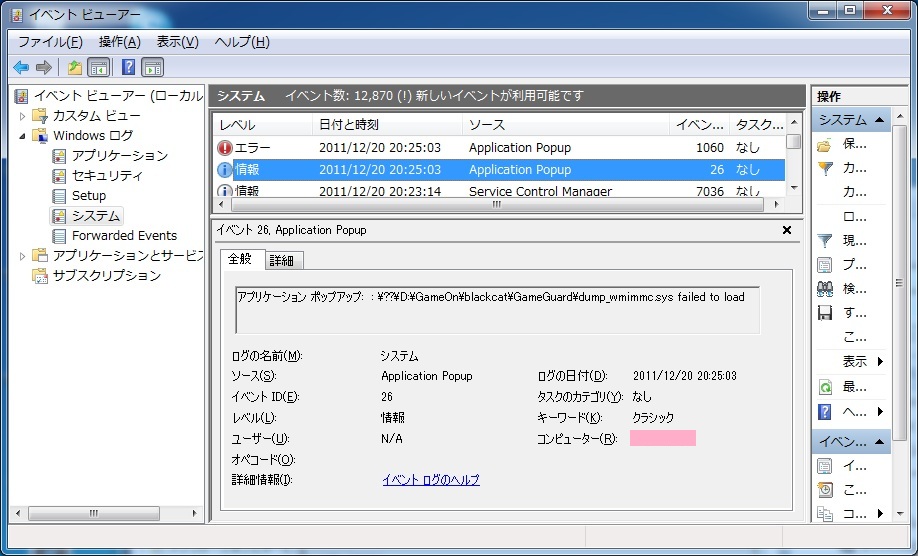Open the open saved log action icon

pyautogui.click(x=825, y=144)
